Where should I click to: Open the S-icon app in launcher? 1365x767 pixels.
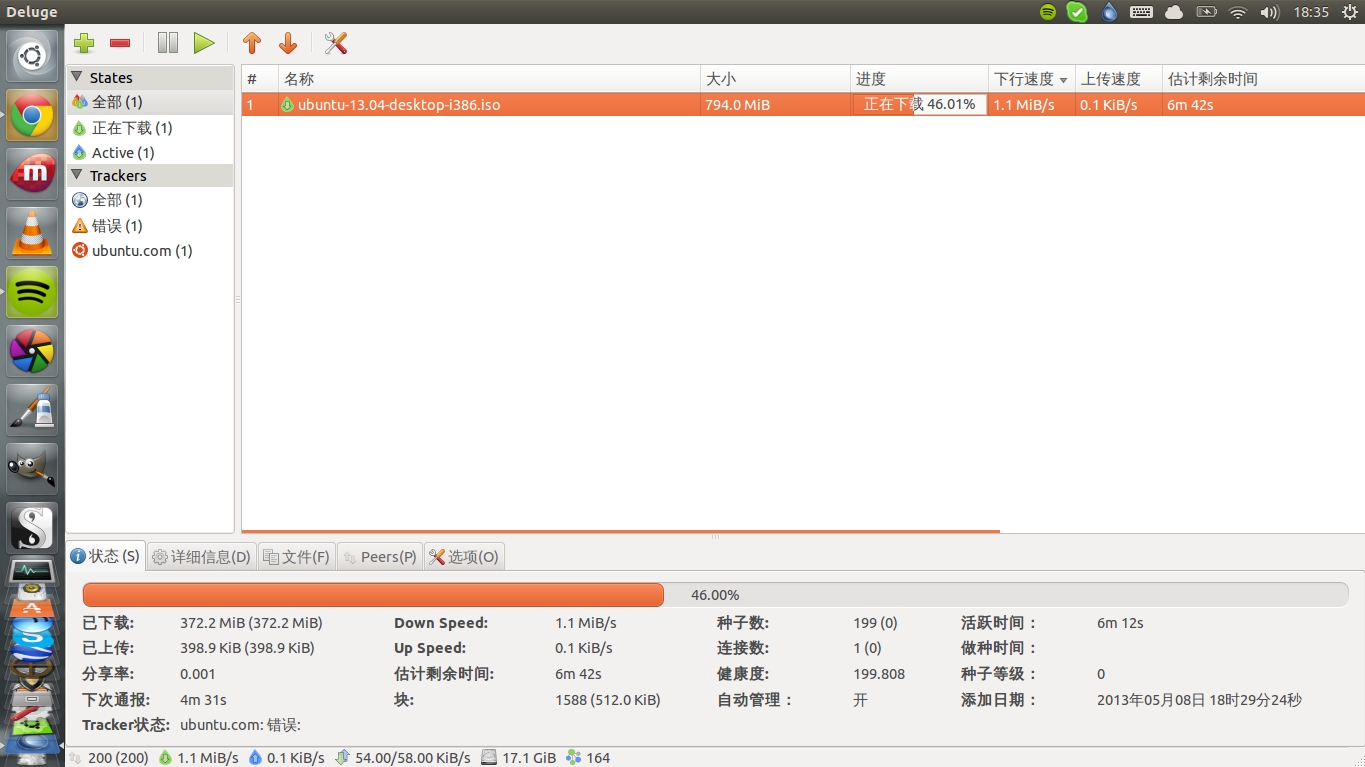[33, 527]
